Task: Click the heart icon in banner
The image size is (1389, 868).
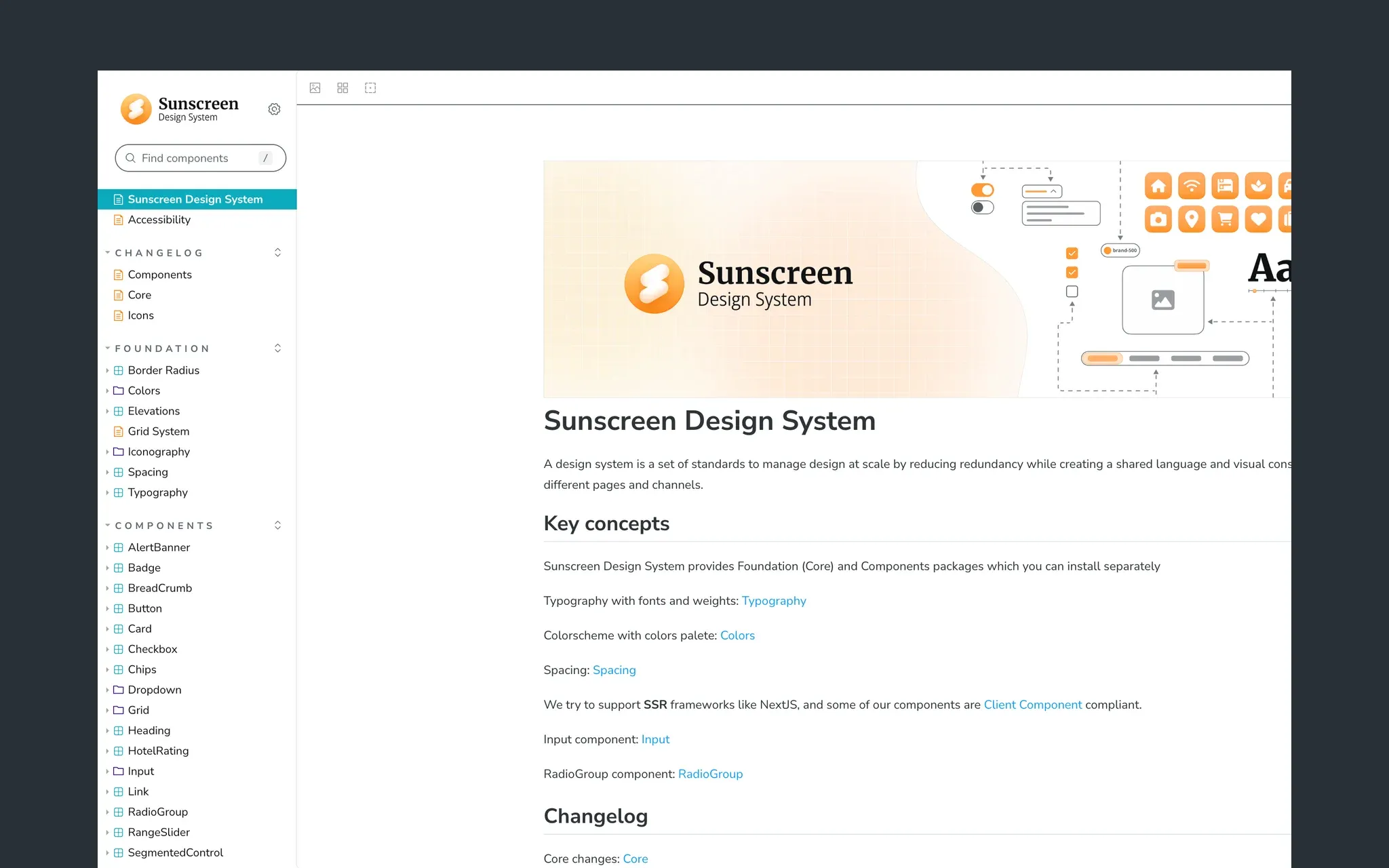Action: point(1259,219)
